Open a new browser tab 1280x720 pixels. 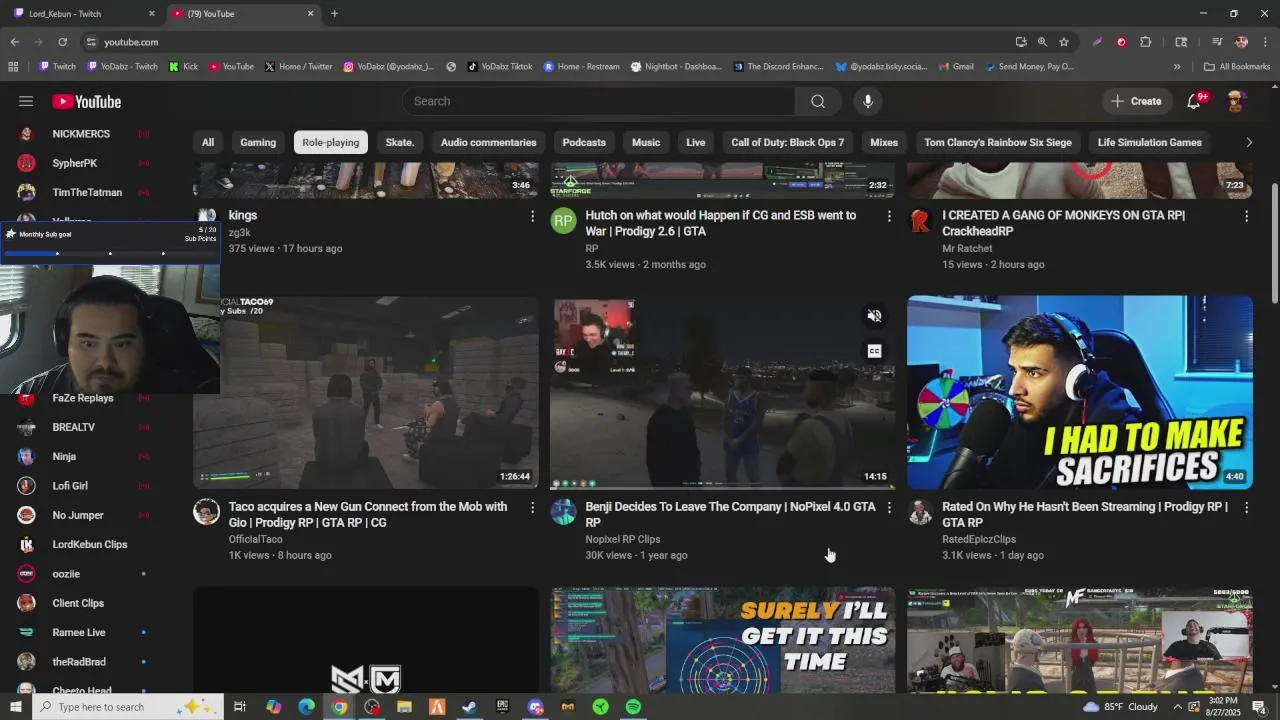coord(334,14)
